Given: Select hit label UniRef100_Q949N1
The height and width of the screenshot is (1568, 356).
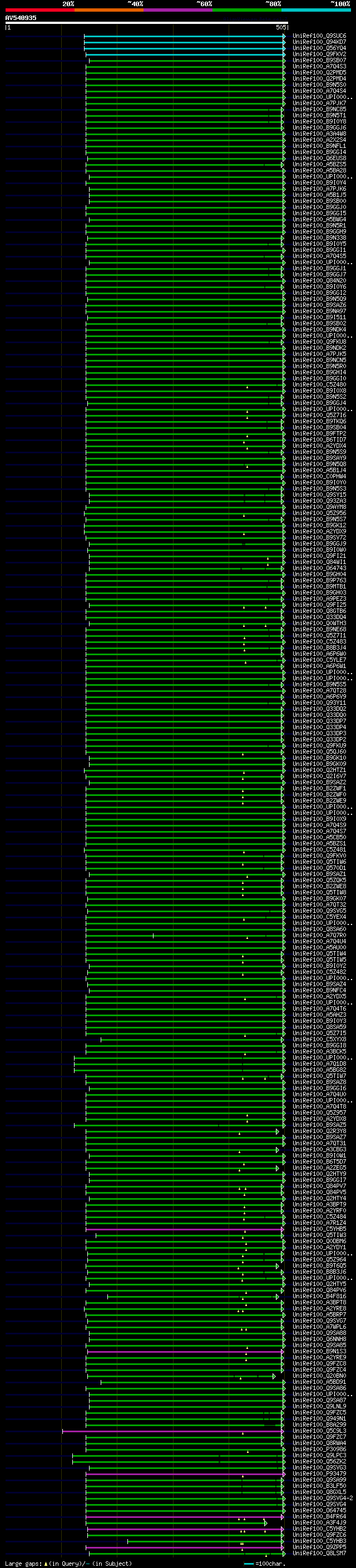Looking at the screenshot, I should [x=319, y=1419].
